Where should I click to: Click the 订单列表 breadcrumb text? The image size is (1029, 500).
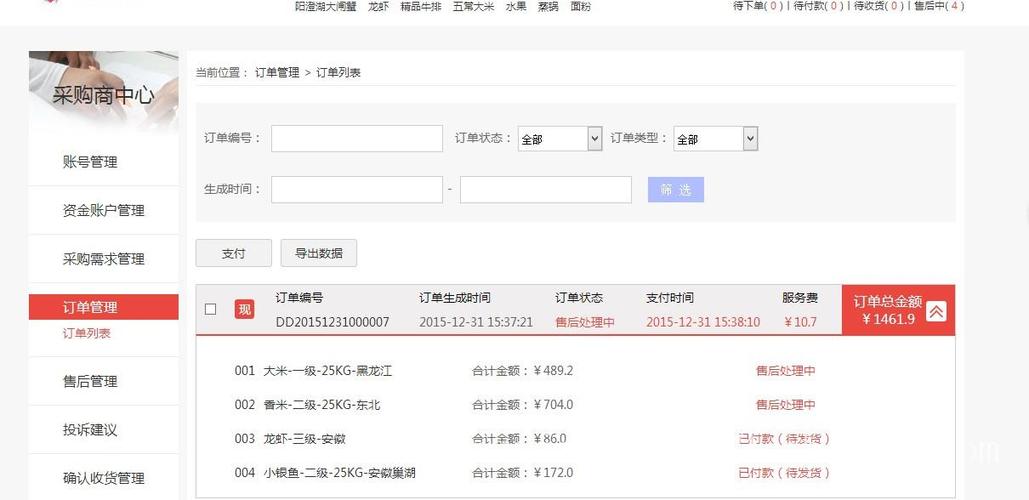click(x=339, y=73)
